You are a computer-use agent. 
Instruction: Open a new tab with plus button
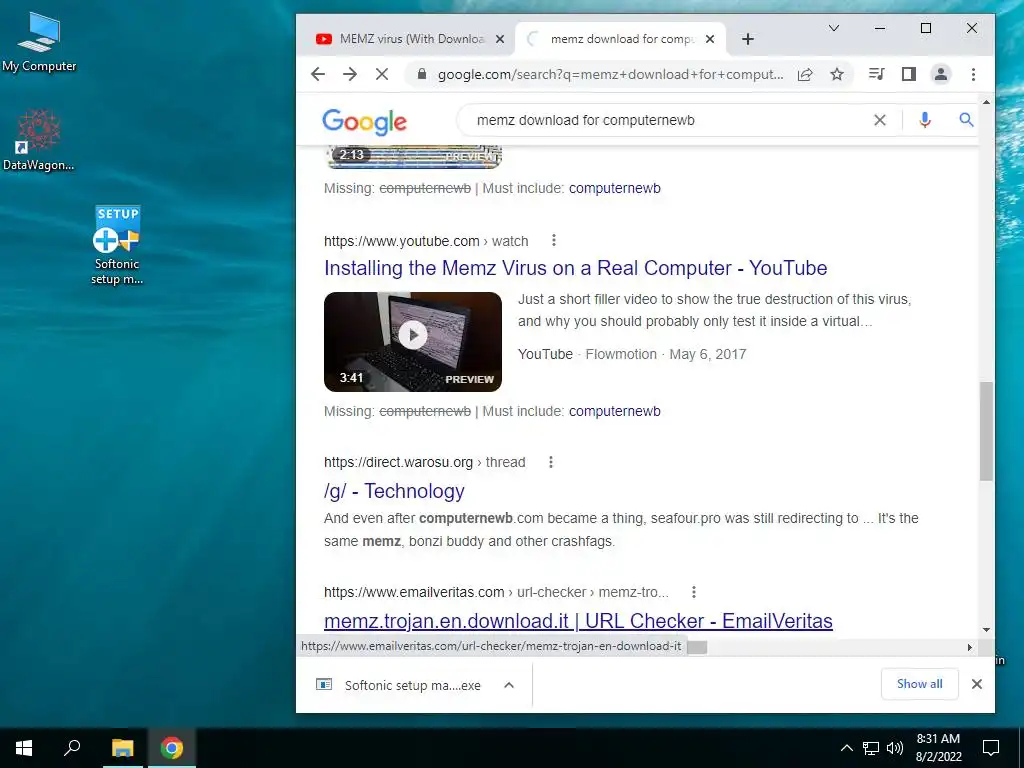(x=748, y=39)
